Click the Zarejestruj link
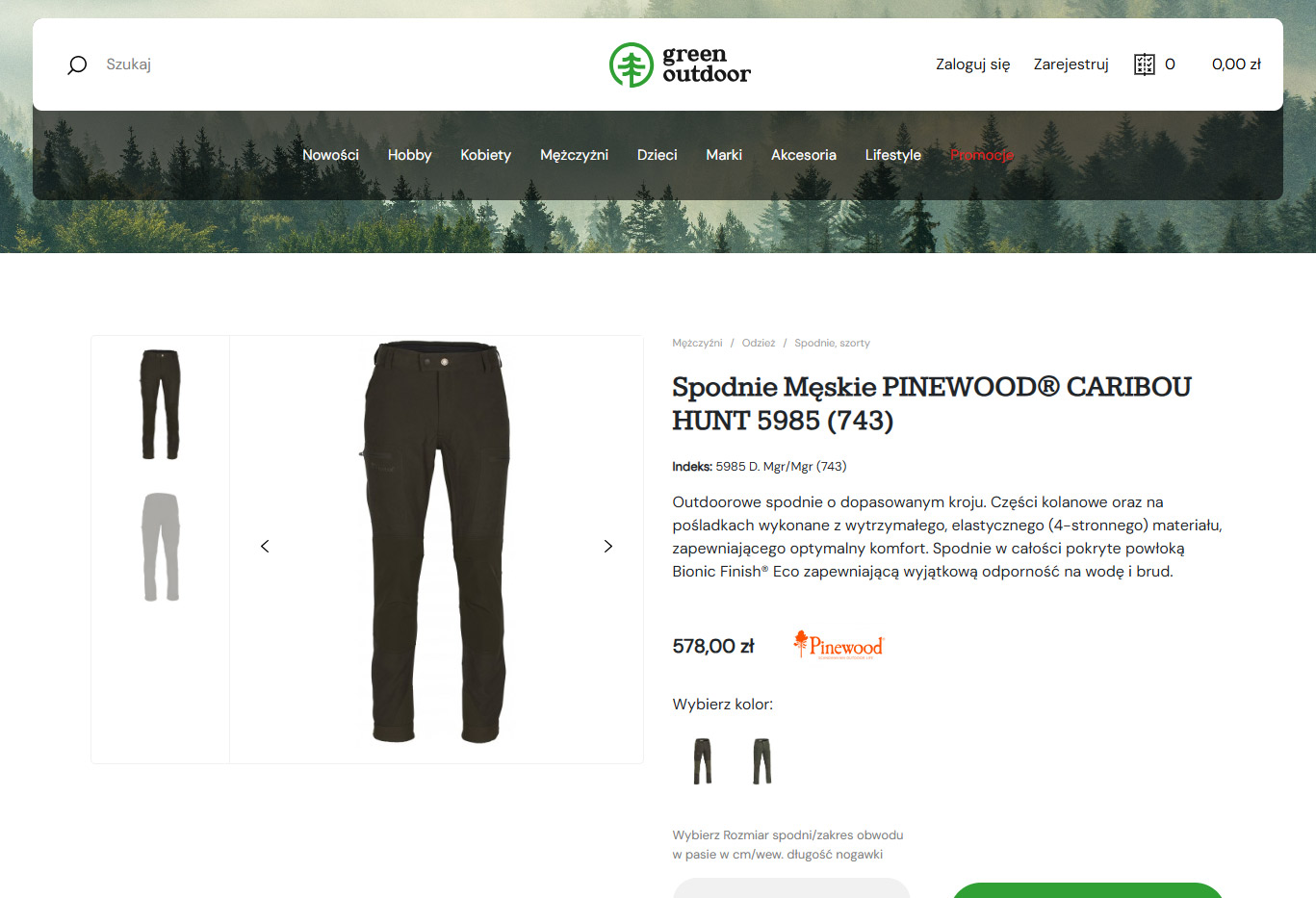The height and width of the screenshot is (898, 1316). (1071, 64)
